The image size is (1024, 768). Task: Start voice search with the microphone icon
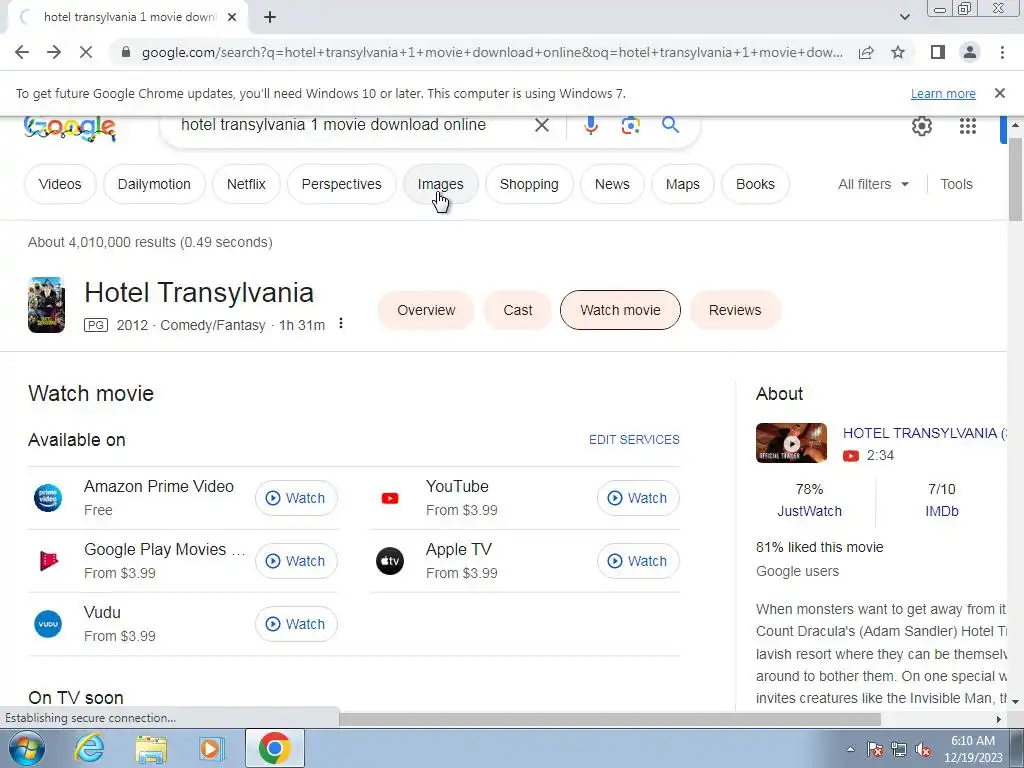[590, 125]
